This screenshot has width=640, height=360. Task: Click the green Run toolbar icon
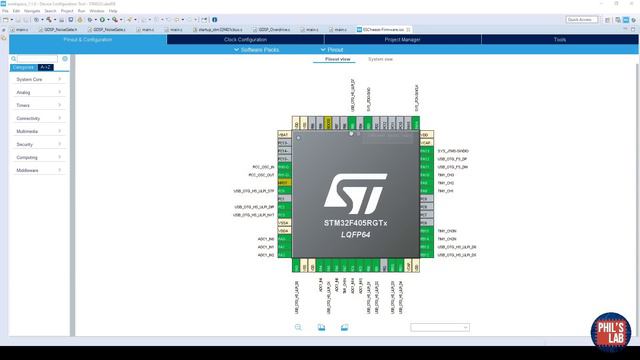pos(102,20)
